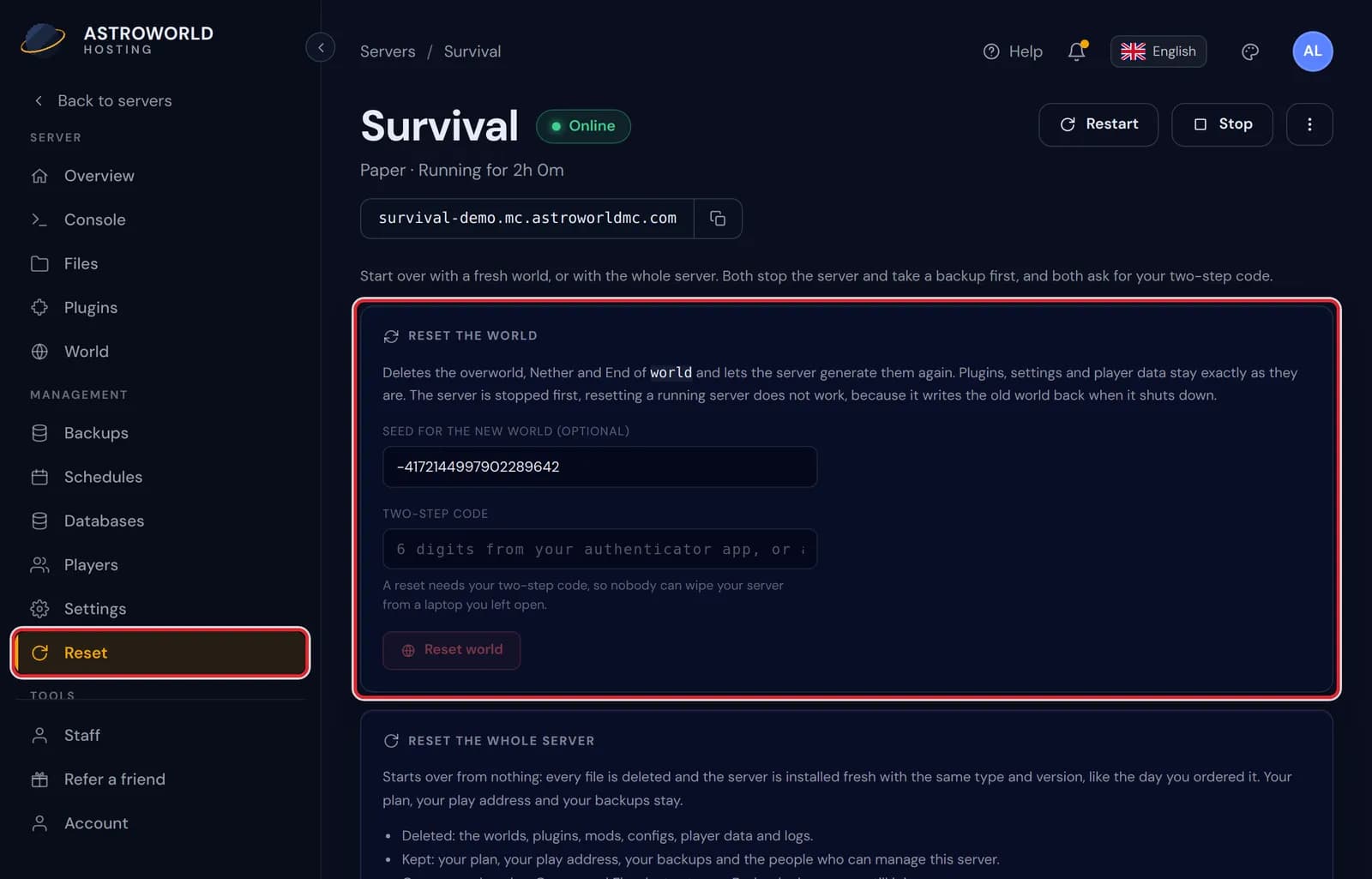The width and height of the screenshot is (1372, 879).
Task: Click the Survival breadcrumb text
Action: 472,51
